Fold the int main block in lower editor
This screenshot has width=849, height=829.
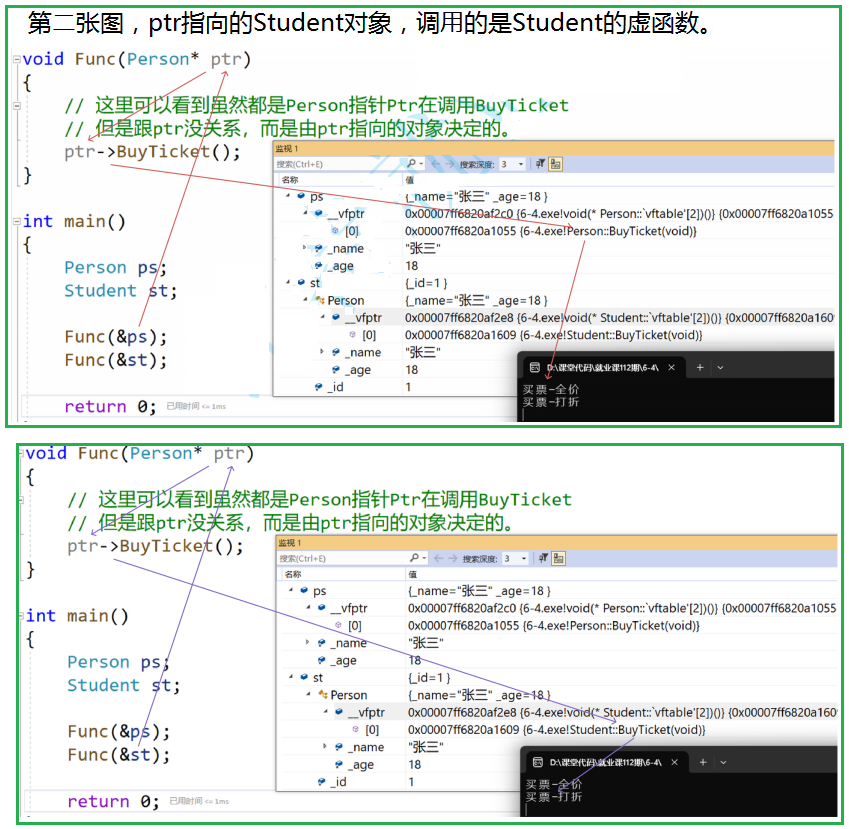click(x=21, y=616)
